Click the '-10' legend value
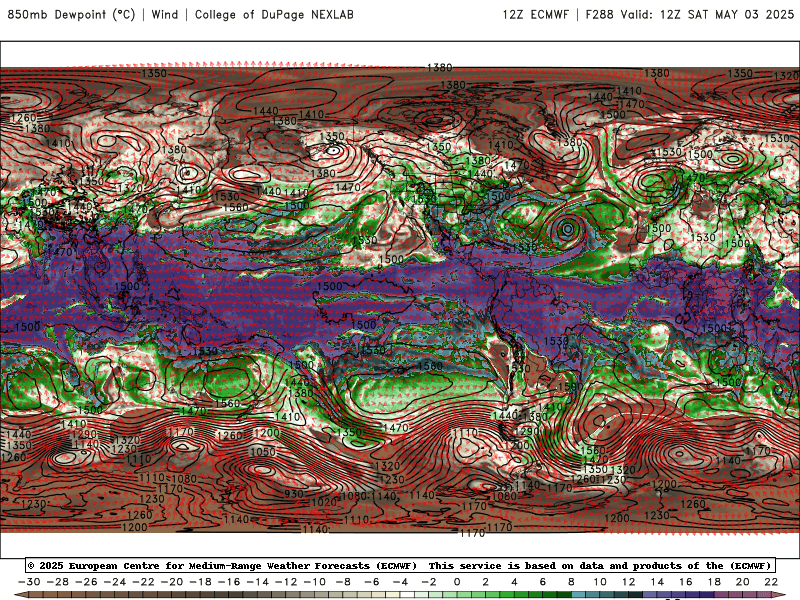Screen dimensions: 800x600 click(x=315, y=582)
